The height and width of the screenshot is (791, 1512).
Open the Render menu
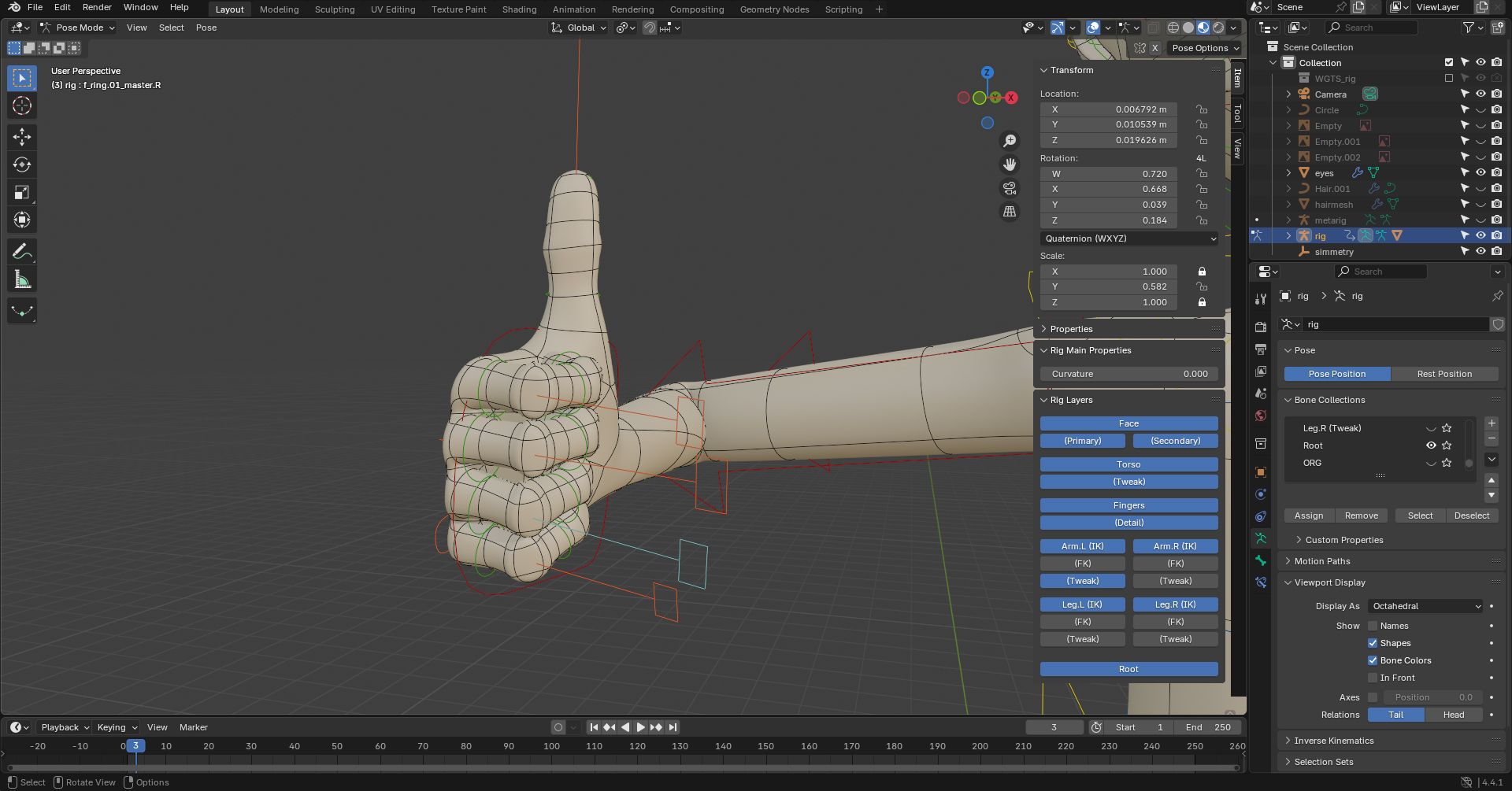pos(97,7)
